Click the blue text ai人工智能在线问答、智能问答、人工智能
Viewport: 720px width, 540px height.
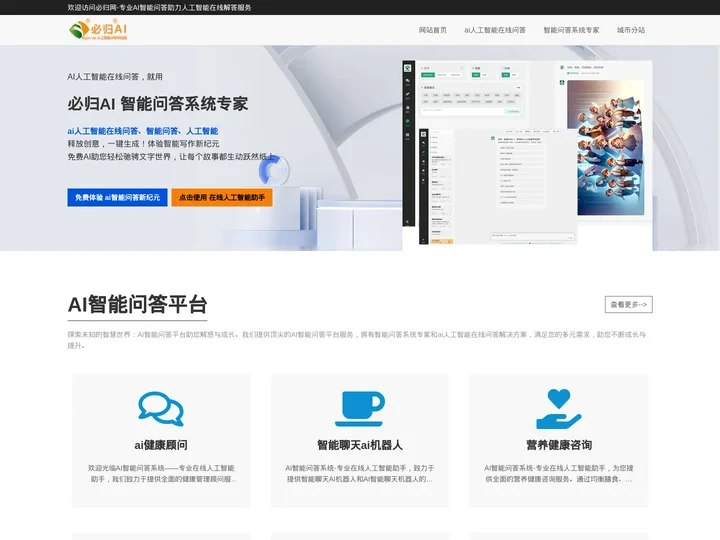point(142,131)
